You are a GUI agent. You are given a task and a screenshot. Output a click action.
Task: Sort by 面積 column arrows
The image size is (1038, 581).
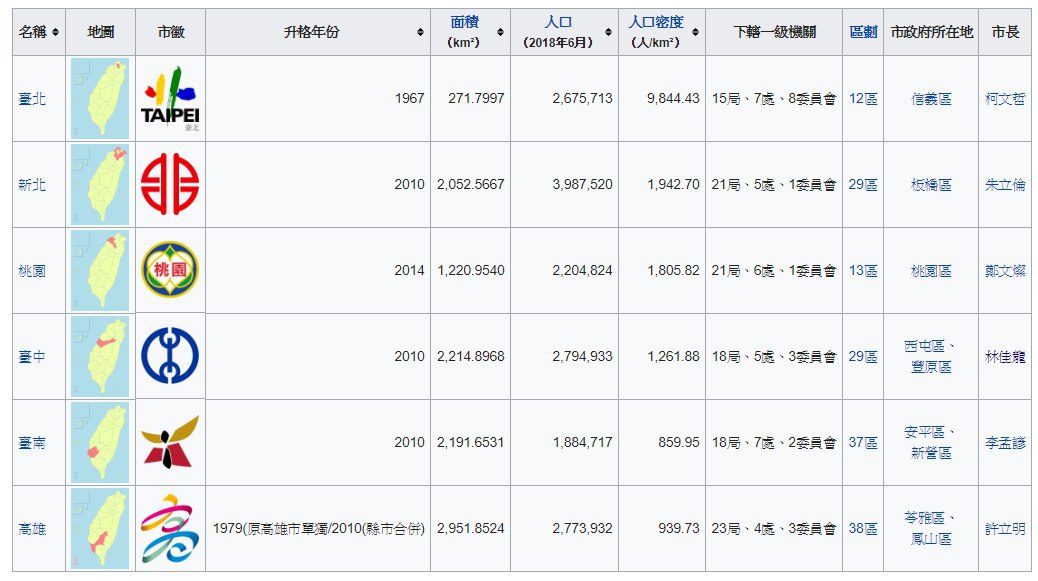[500, 32]
